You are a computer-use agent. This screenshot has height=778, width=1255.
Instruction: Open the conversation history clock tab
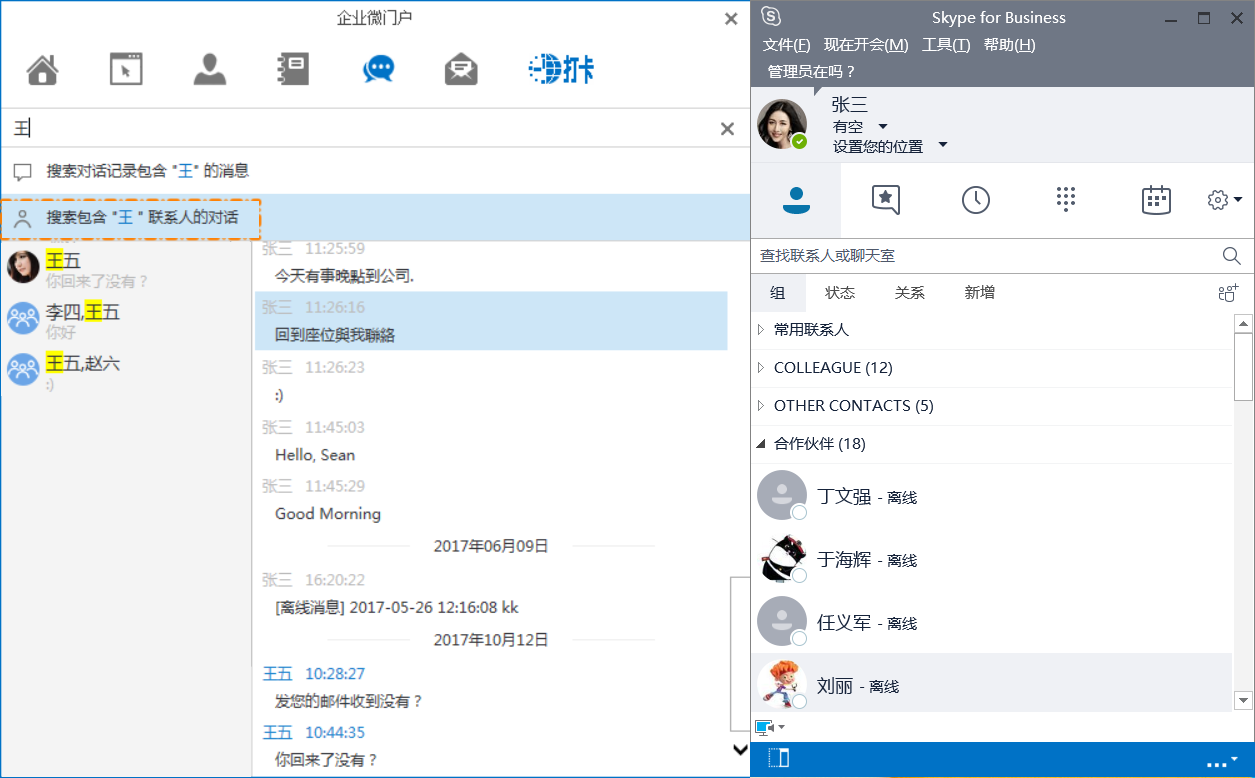pyautogui.click(x=976, y=200)
